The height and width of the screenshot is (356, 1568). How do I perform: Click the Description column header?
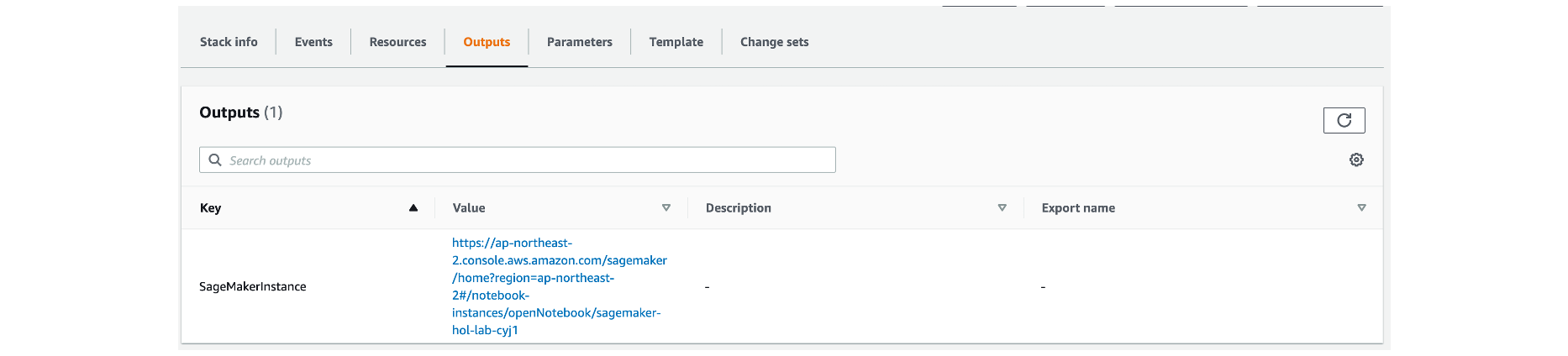pos(739,207)
